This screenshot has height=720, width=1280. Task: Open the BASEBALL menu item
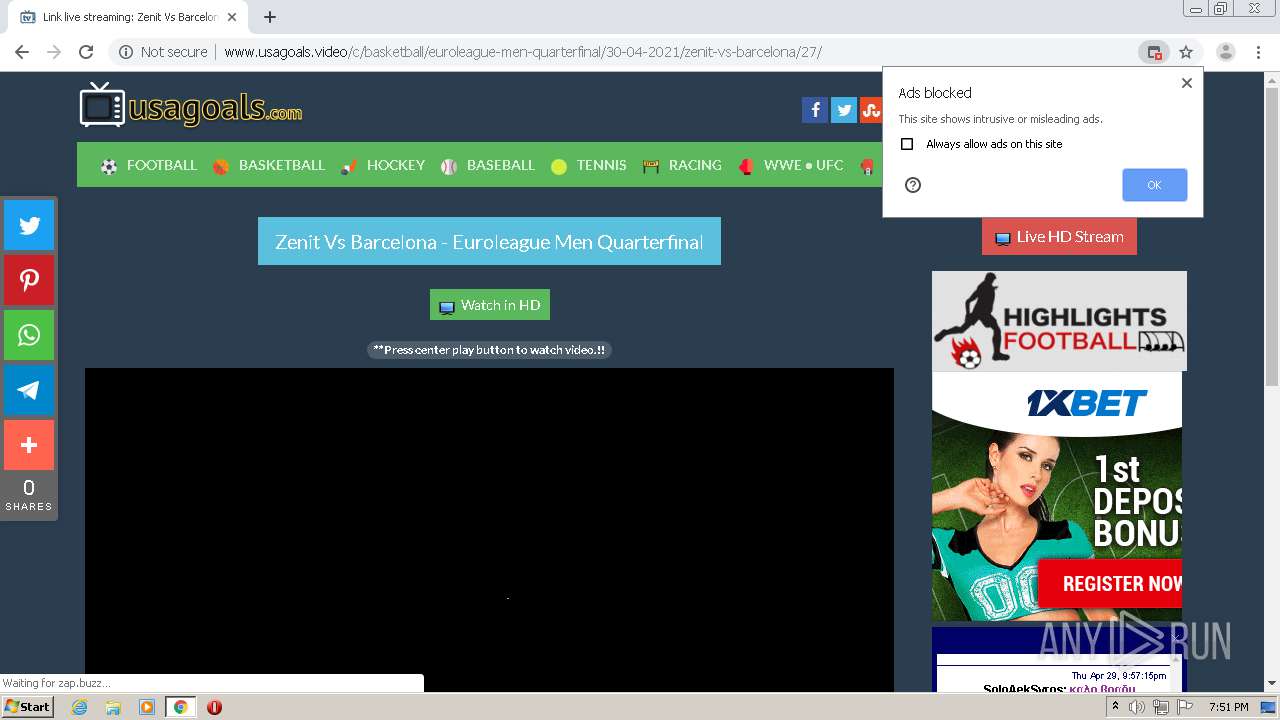(x=488, y=165)
